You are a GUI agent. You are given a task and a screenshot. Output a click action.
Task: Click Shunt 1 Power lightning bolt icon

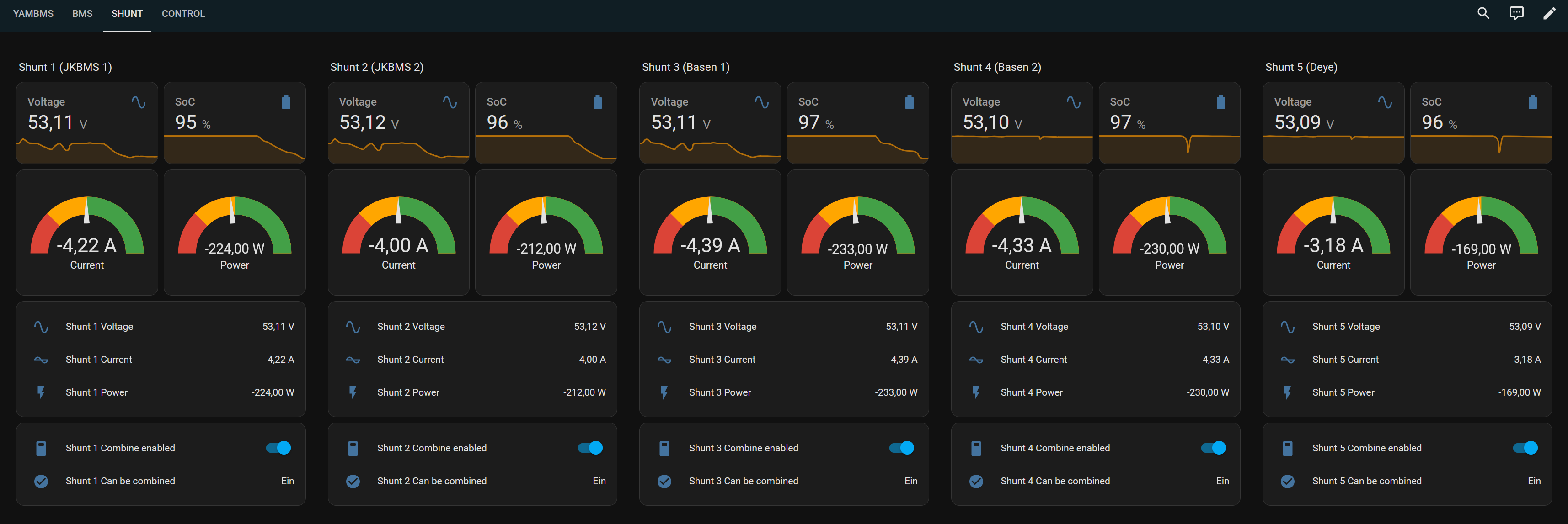(41, 392)
